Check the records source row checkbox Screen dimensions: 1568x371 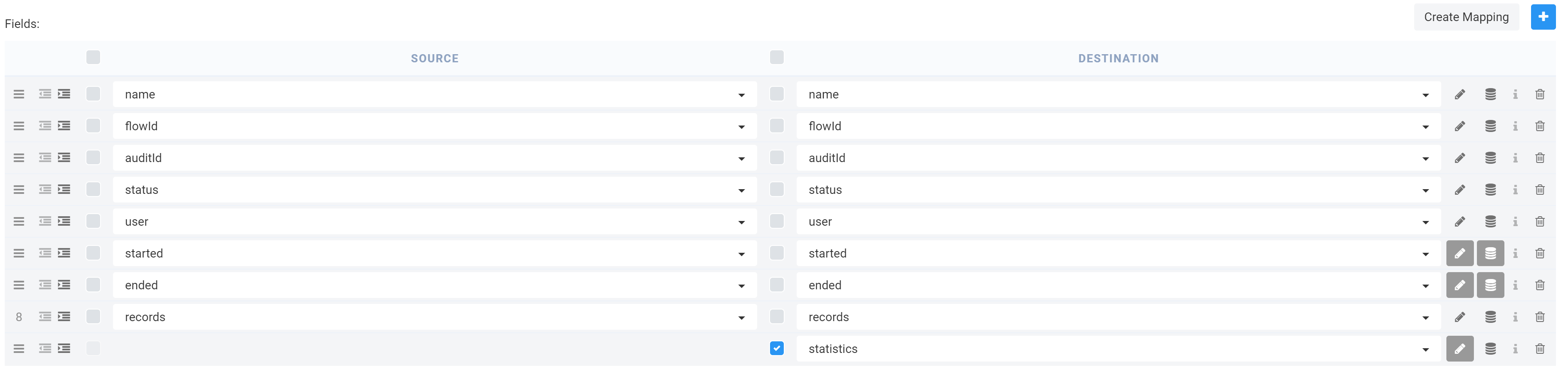tap(93, 316)
